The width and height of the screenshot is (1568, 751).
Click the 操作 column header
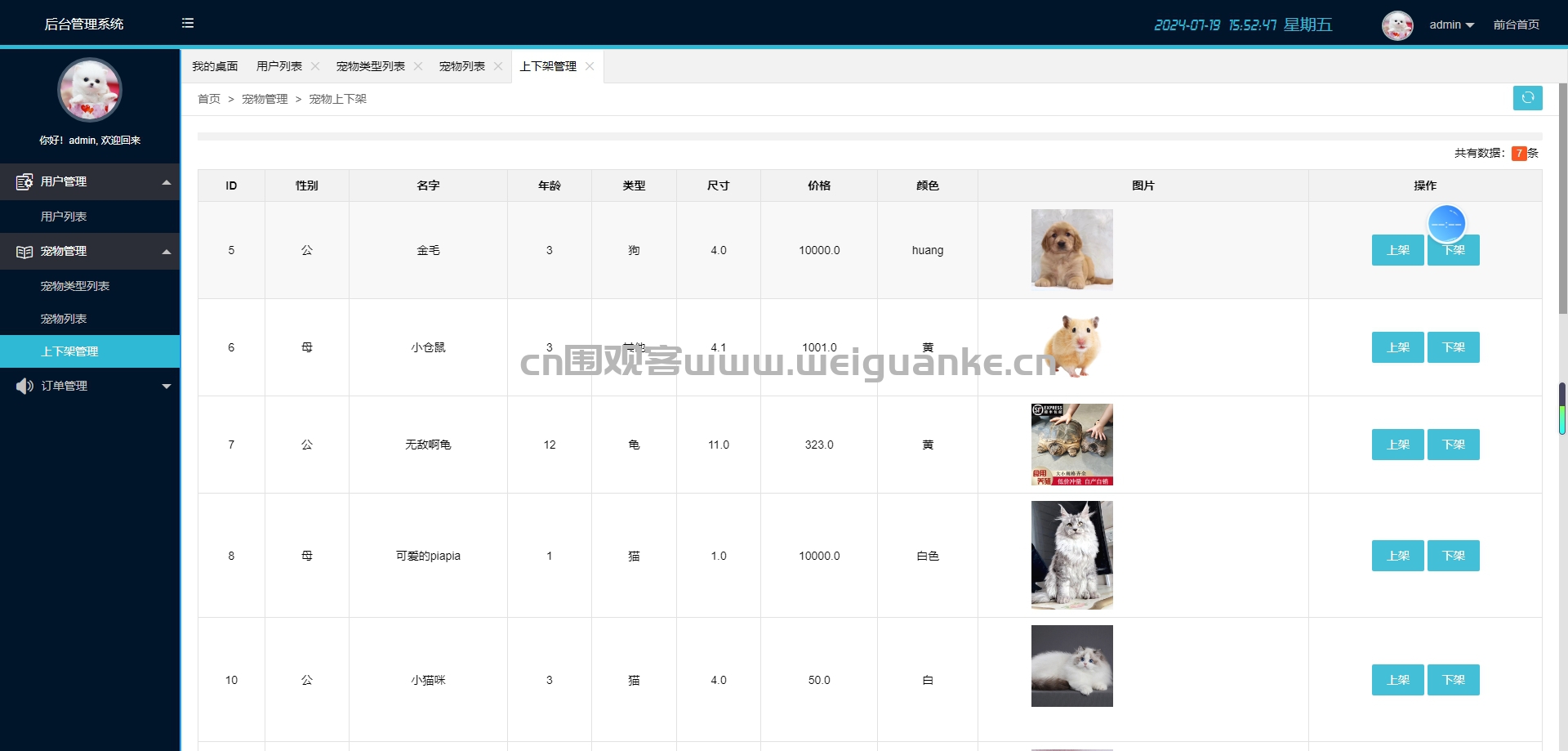pyautogui.click(x=1425, y=186)
